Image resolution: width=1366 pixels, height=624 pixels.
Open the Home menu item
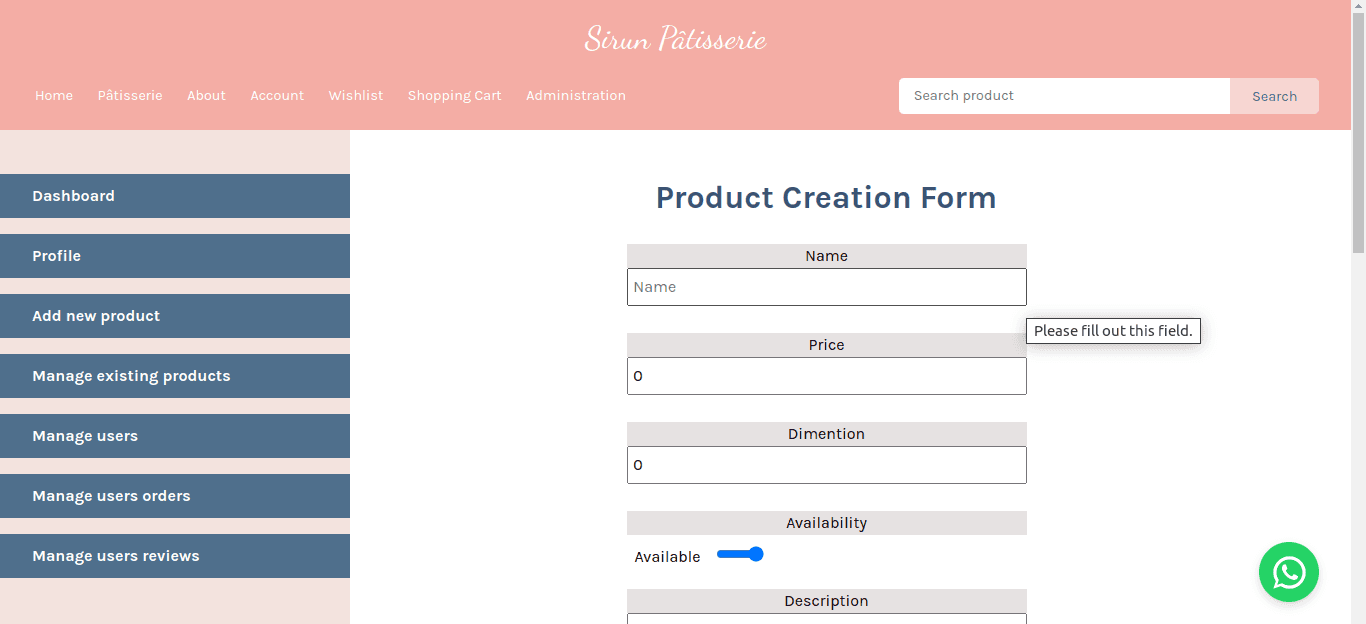54,96
